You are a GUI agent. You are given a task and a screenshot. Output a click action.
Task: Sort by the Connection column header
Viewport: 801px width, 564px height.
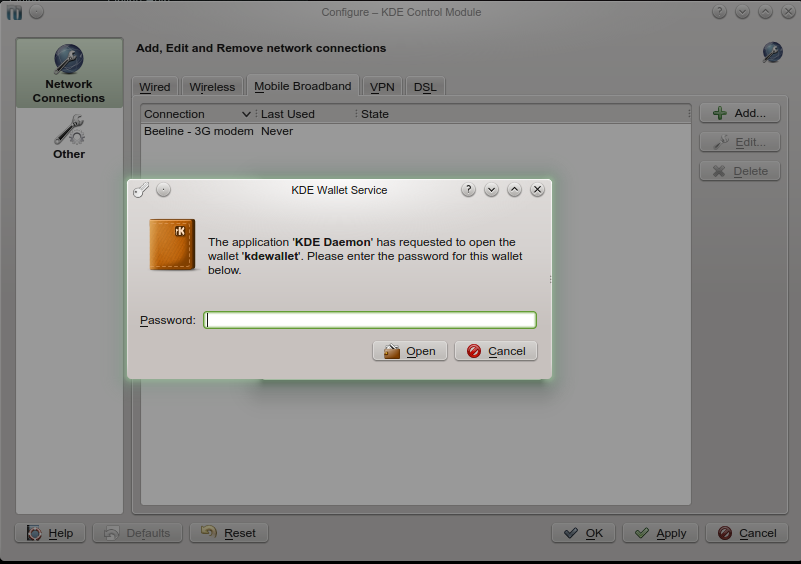pos(197,114)
